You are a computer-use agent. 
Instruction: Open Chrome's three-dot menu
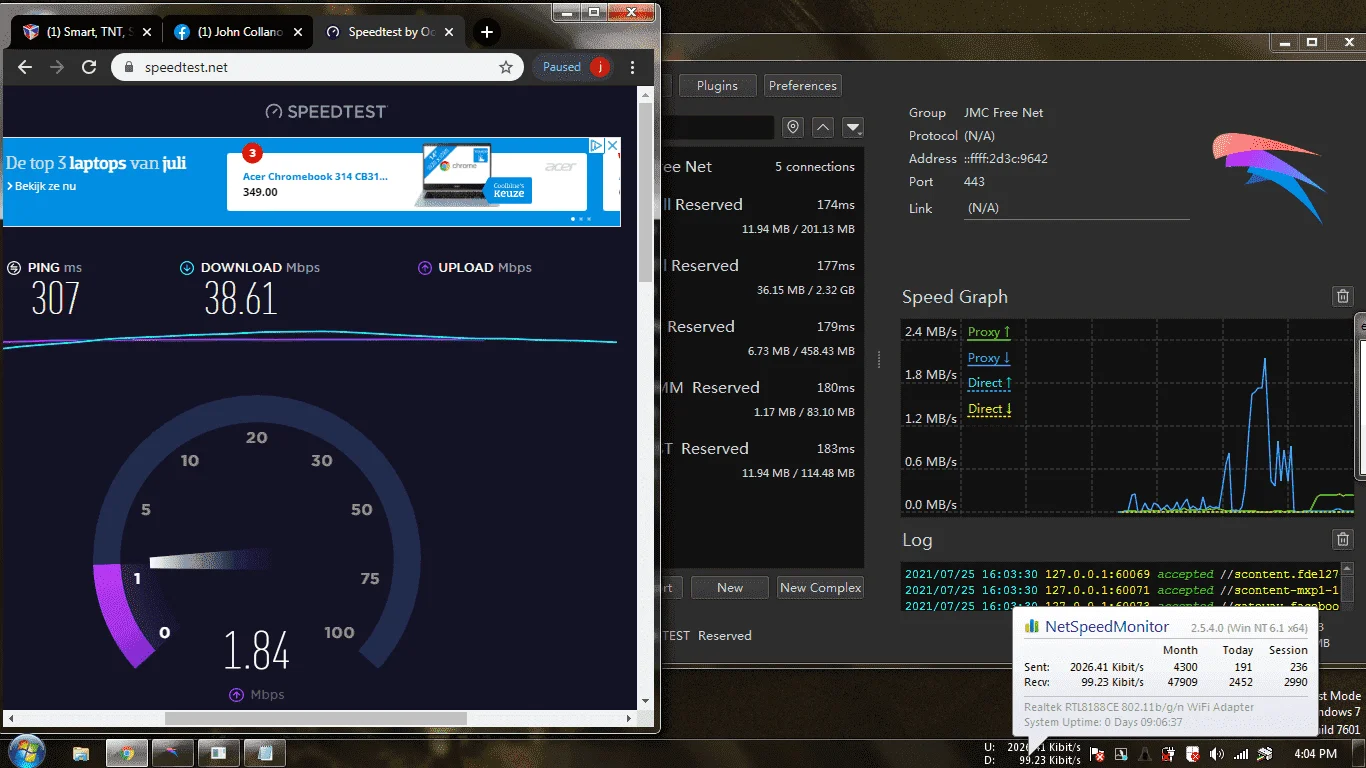(x=633, y=67)
